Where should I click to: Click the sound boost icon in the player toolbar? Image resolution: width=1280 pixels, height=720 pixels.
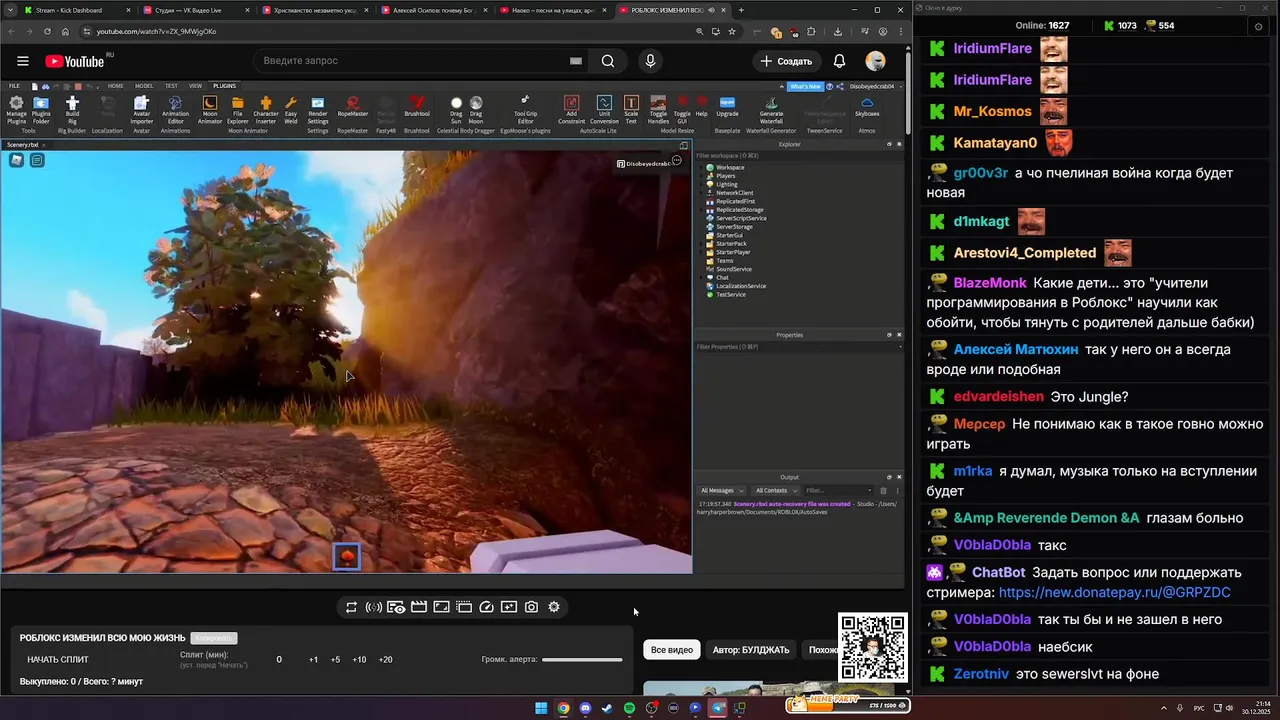(x=373, y=607)
